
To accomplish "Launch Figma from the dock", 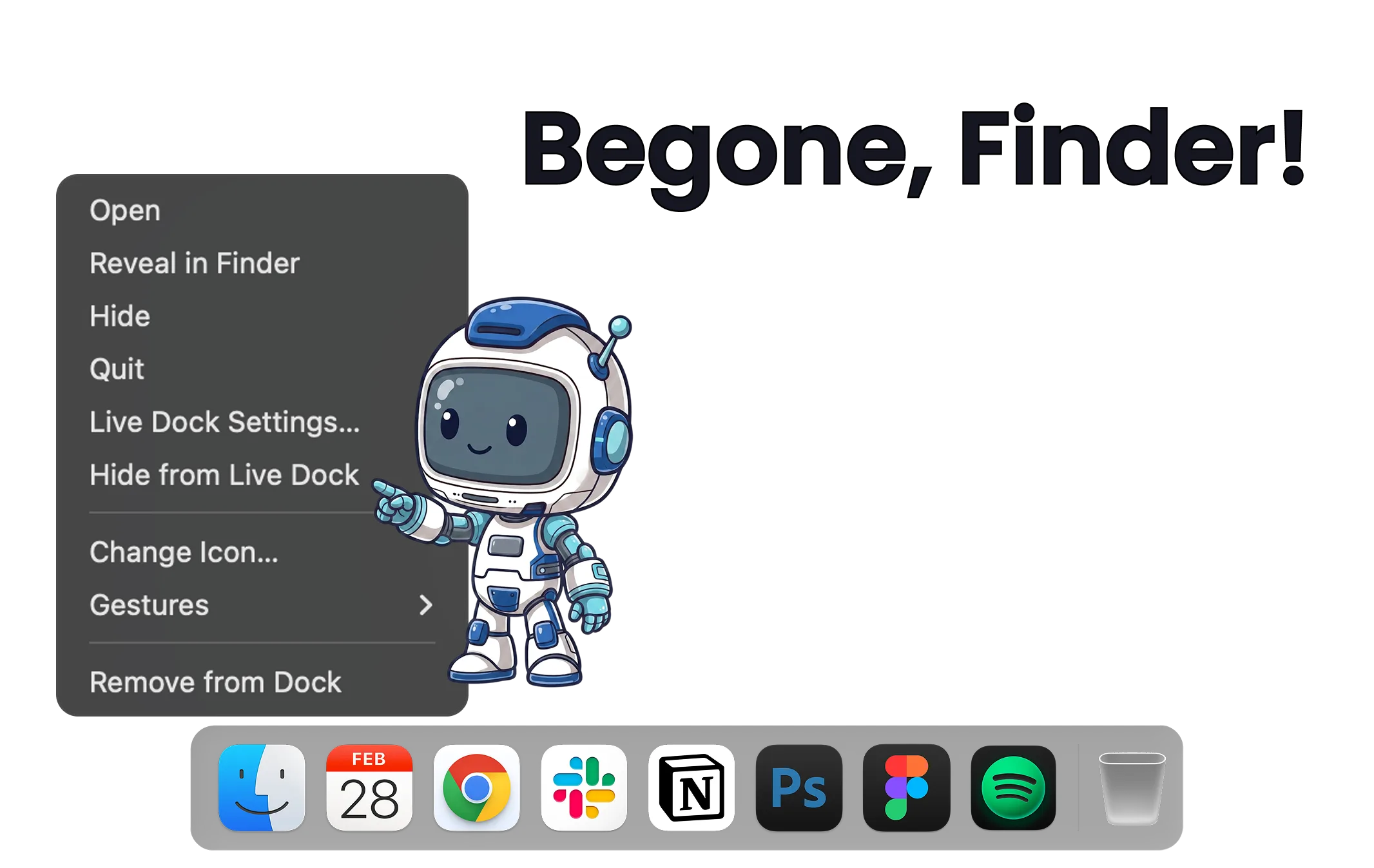I will pos(906,787).
